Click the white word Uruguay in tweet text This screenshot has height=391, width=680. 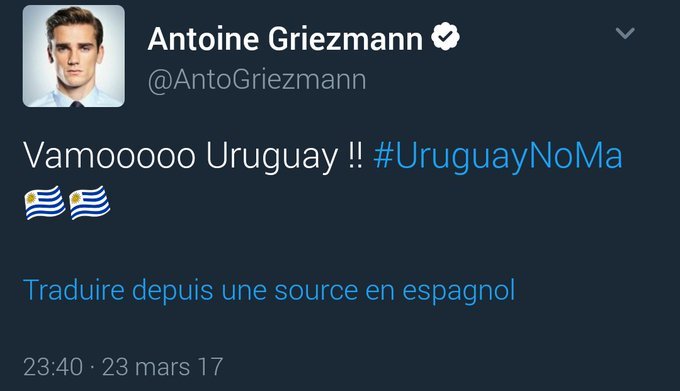tap(271, 157)
